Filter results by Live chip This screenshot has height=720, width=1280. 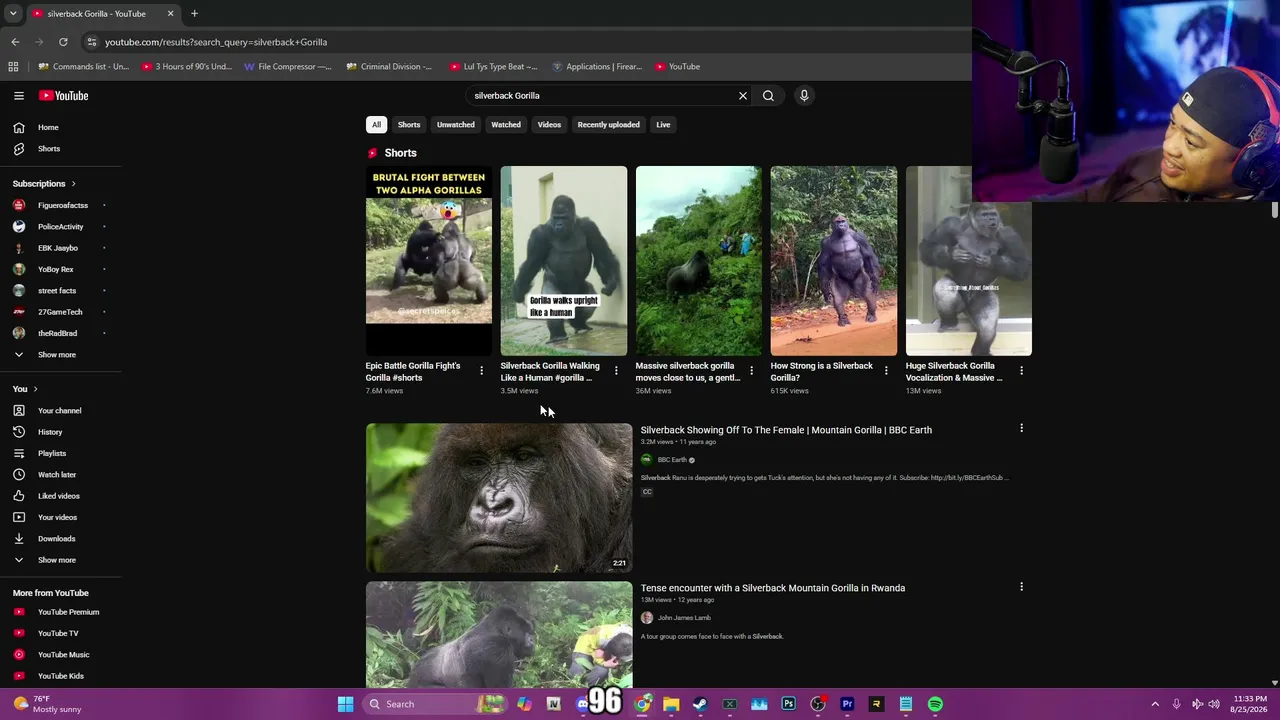click(x=663, y=125)
